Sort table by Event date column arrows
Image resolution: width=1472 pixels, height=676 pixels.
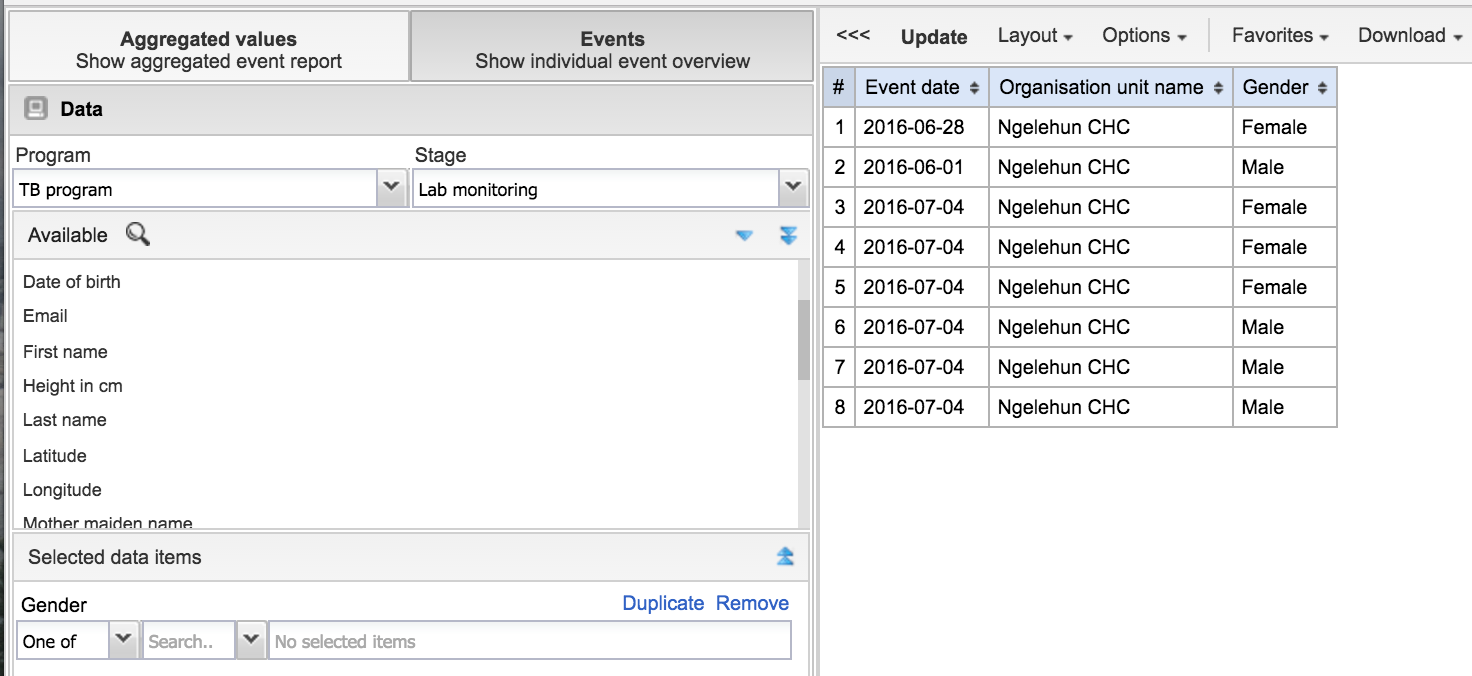(975, 88)
